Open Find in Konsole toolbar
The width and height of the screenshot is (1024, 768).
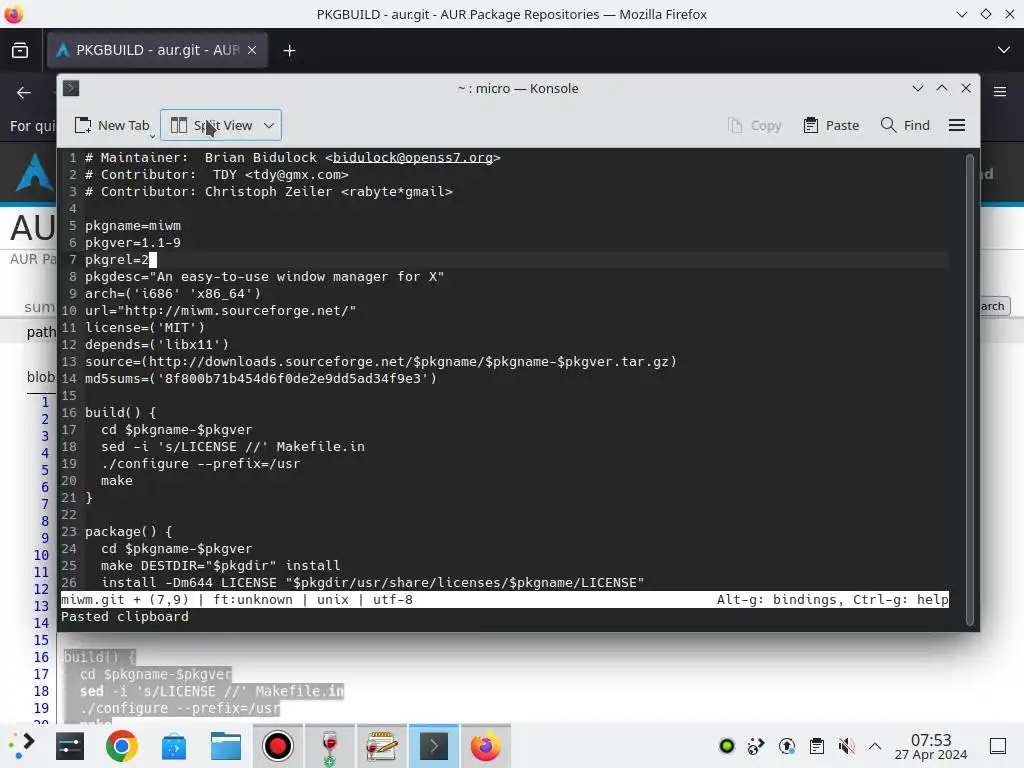point(905,125)
